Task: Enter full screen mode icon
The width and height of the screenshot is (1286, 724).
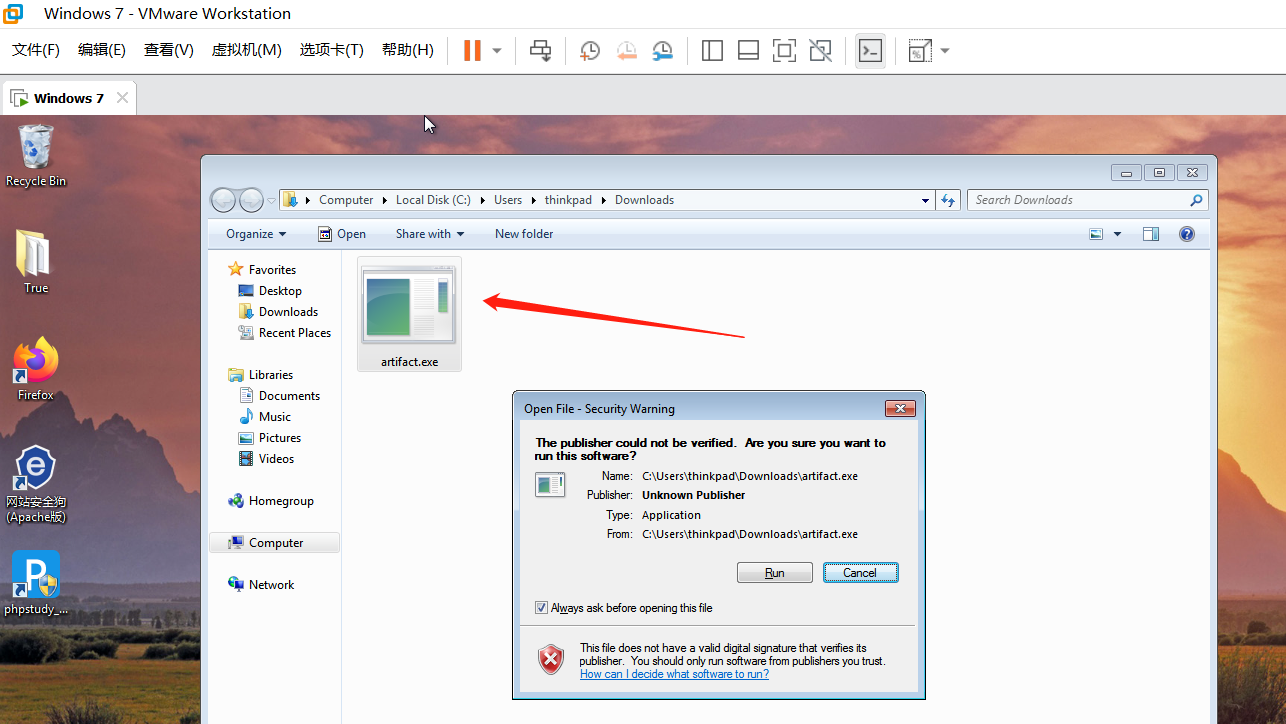Action: point(785,50)
